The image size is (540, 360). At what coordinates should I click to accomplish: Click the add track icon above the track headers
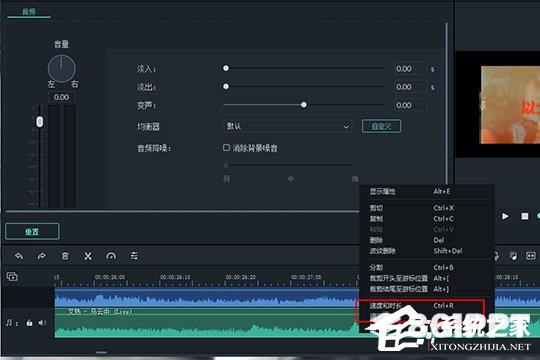[x=12, y=276]
